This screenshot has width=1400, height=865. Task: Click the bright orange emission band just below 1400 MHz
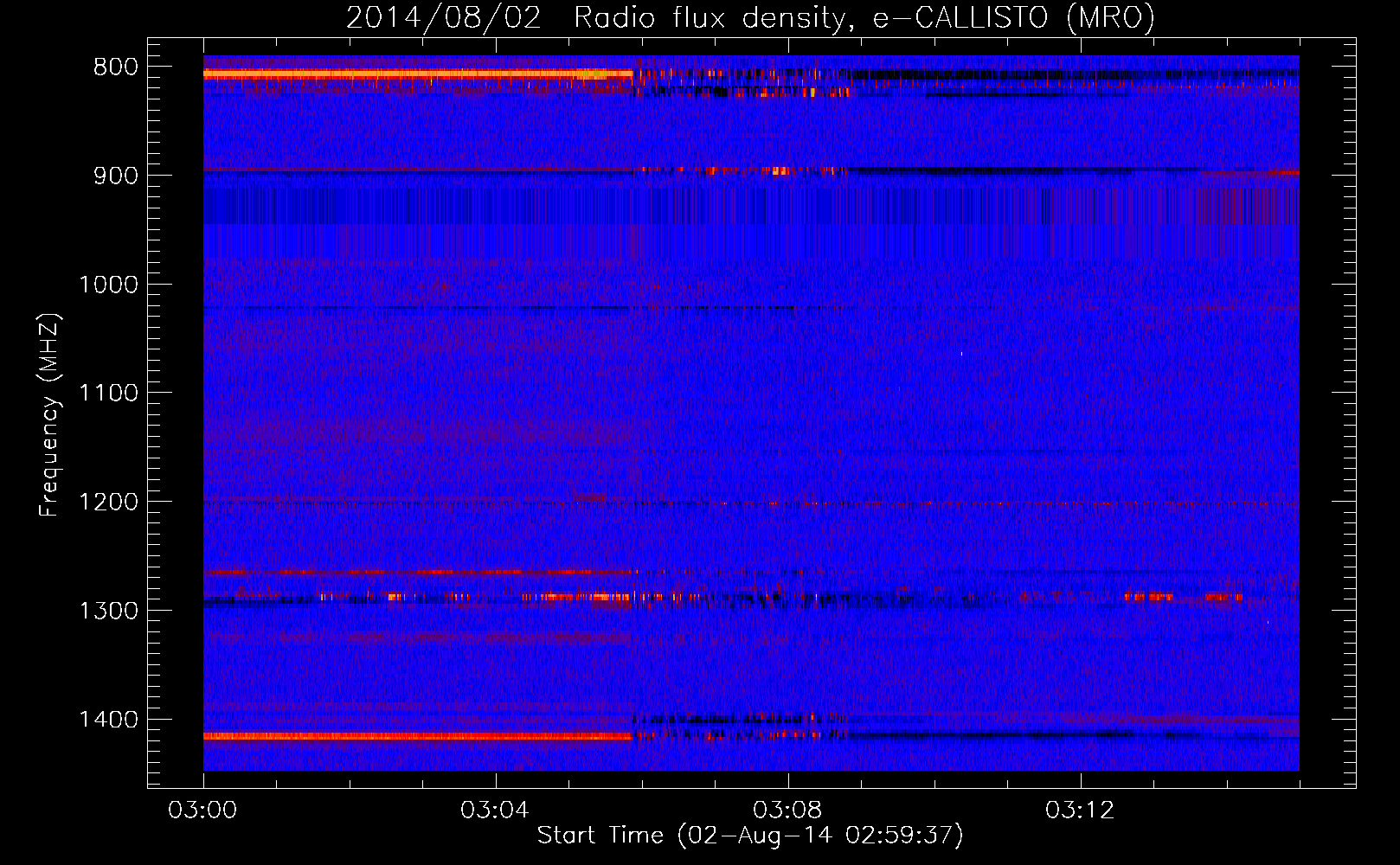pos(418,736)
